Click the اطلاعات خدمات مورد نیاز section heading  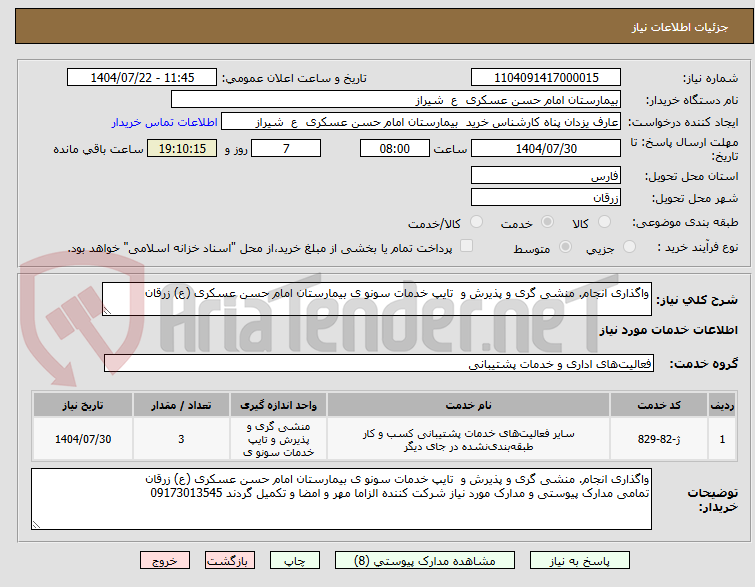pos(668,330)
